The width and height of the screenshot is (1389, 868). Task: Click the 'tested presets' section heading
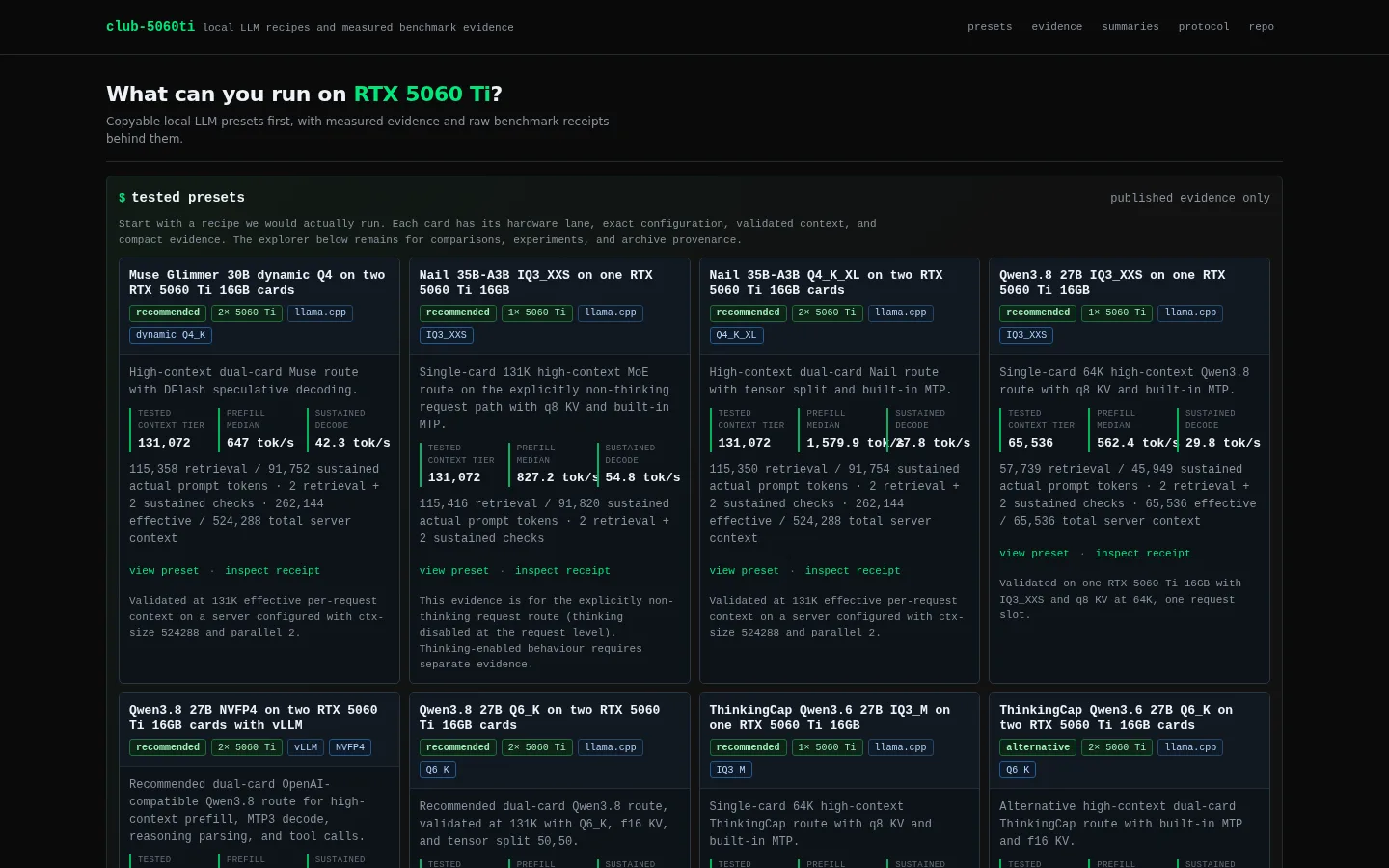pyautogui.click(x=188, y=198)
